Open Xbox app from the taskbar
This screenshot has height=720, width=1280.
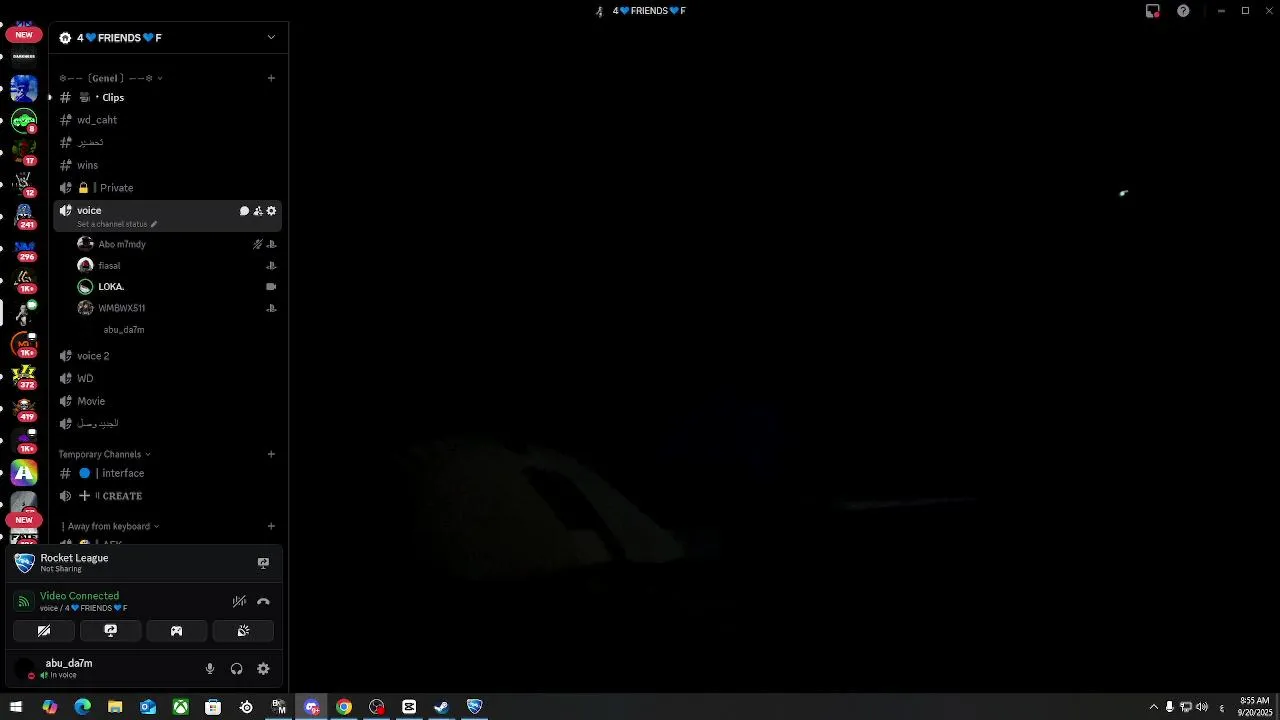[x=180, y=707]
